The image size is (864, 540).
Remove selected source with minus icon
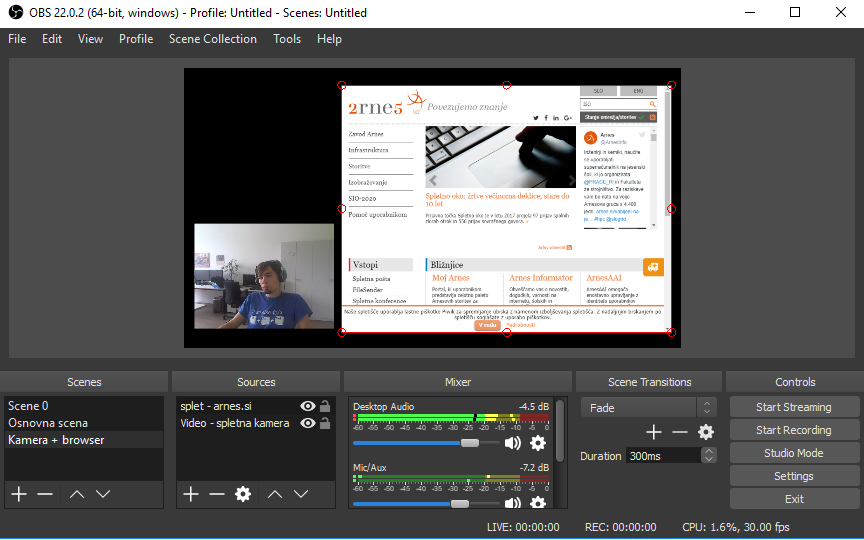217,494
